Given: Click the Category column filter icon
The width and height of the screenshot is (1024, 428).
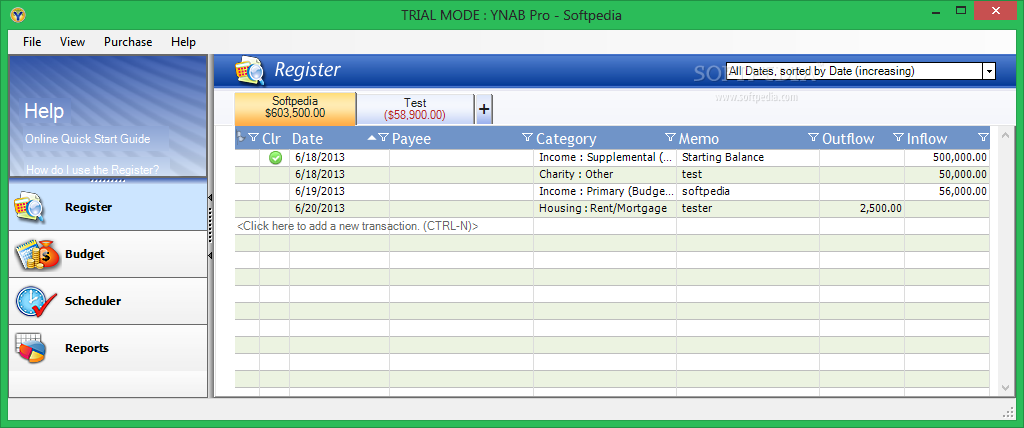Looking at the screenshot, I should 670,137.
